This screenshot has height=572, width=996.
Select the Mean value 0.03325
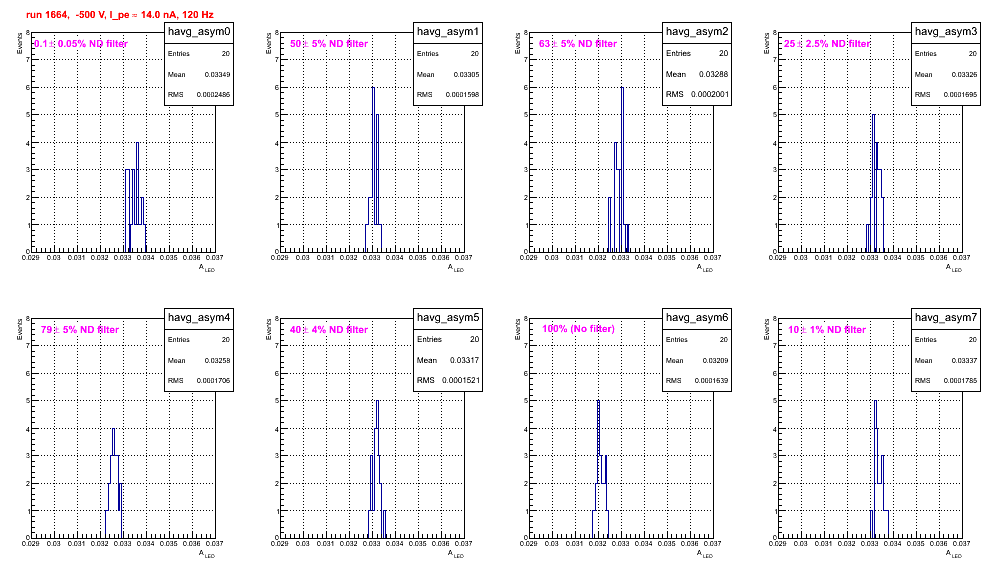(x=964, y=74)
